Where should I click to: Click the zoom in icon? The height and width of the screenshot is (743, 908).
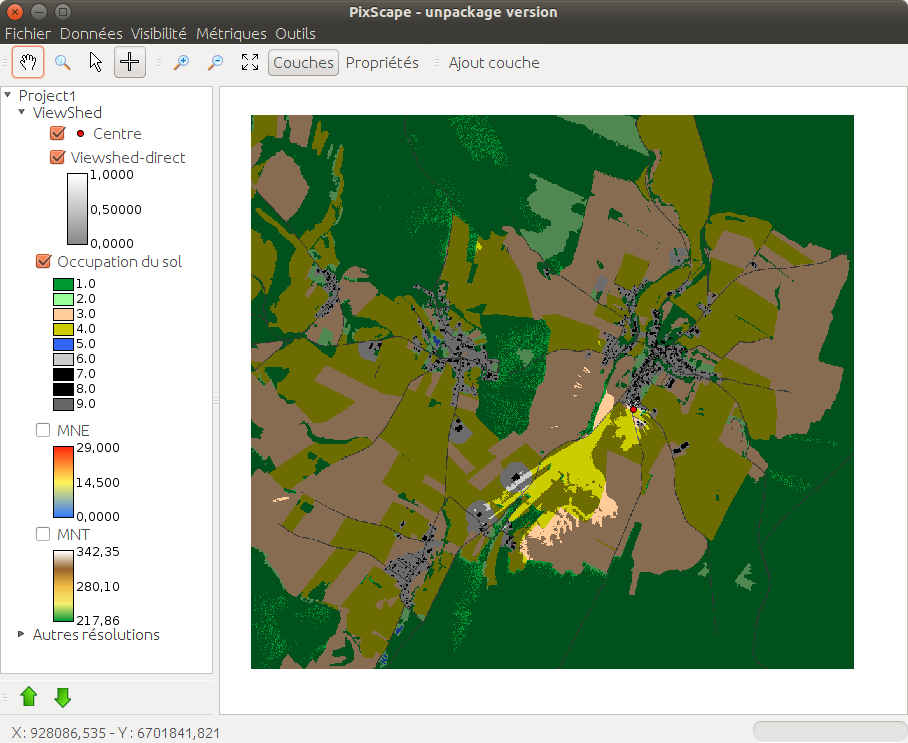181,62
